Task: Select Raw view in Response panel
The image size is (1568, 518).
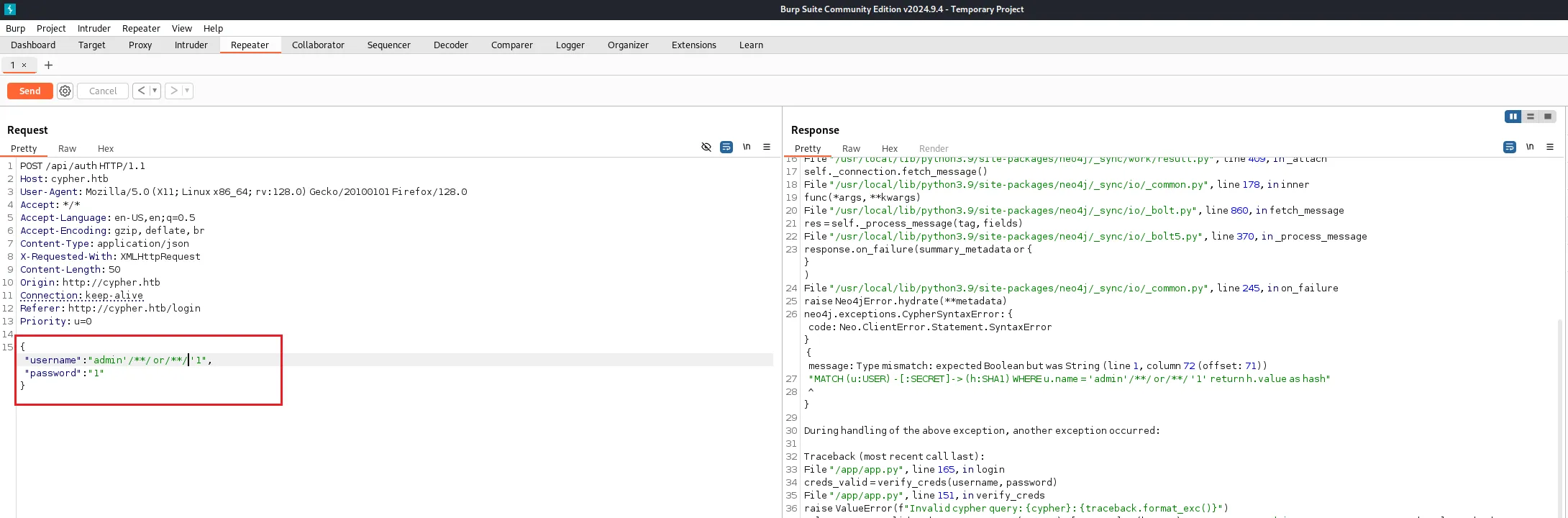Action: tap(851, 148)
